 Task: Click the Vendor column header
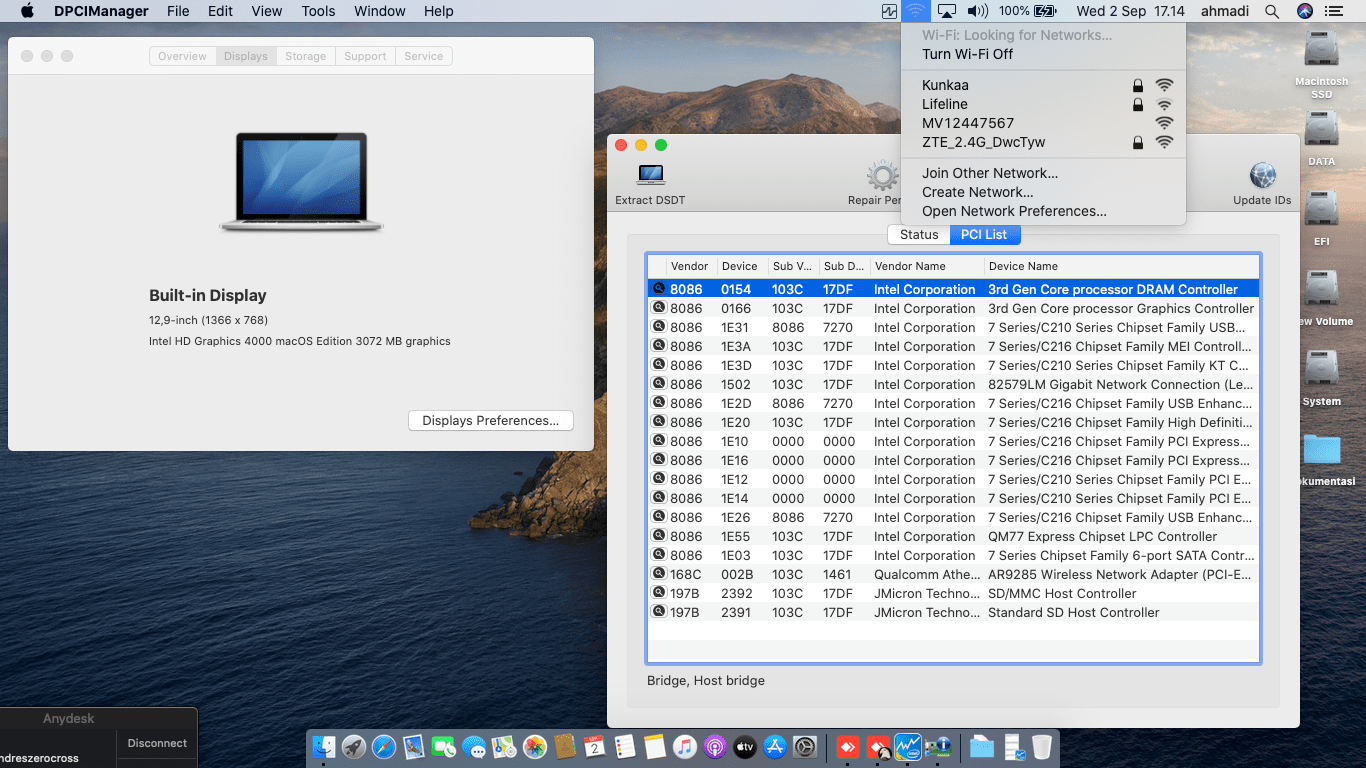(x=691, y=266)
